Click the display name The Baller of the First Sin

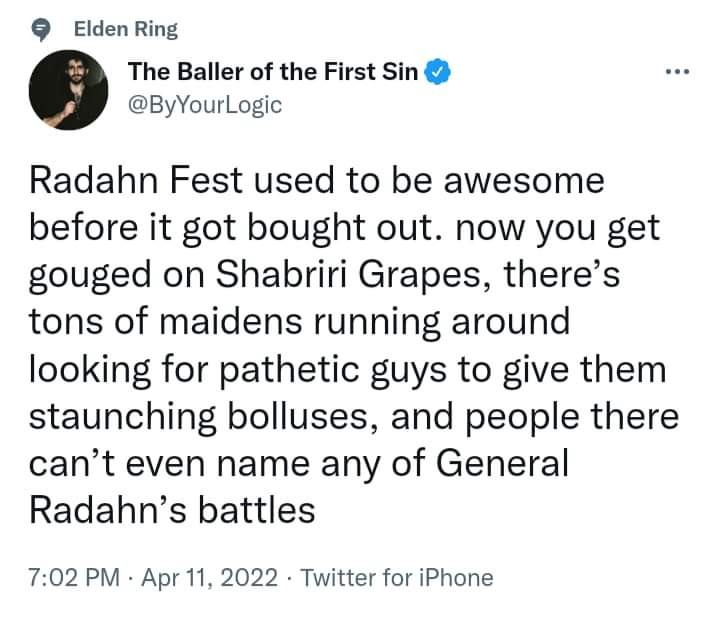(x=273, y=72)
